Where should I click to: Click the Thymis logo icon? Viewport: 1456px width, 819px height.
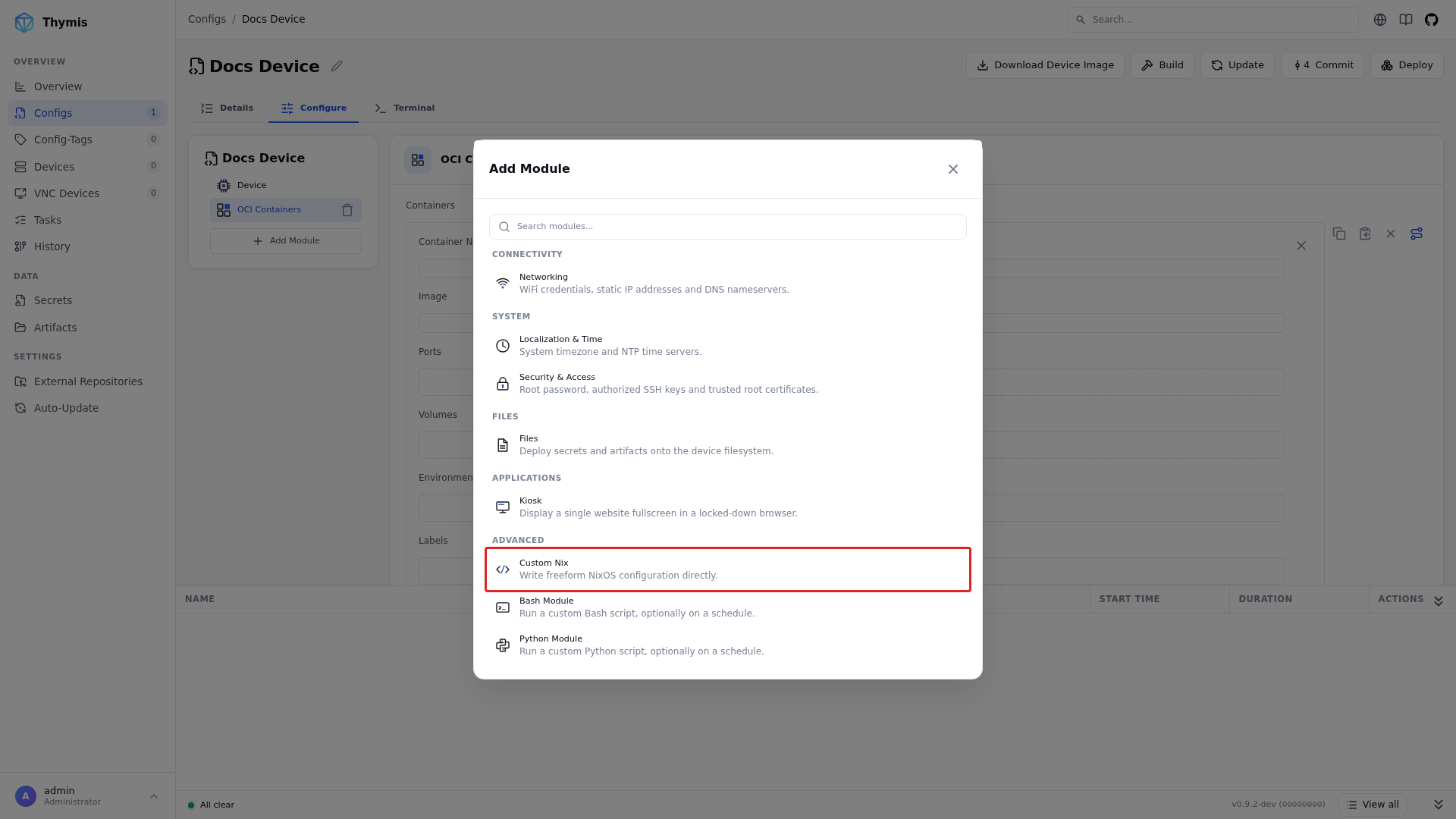pos(24,22)
